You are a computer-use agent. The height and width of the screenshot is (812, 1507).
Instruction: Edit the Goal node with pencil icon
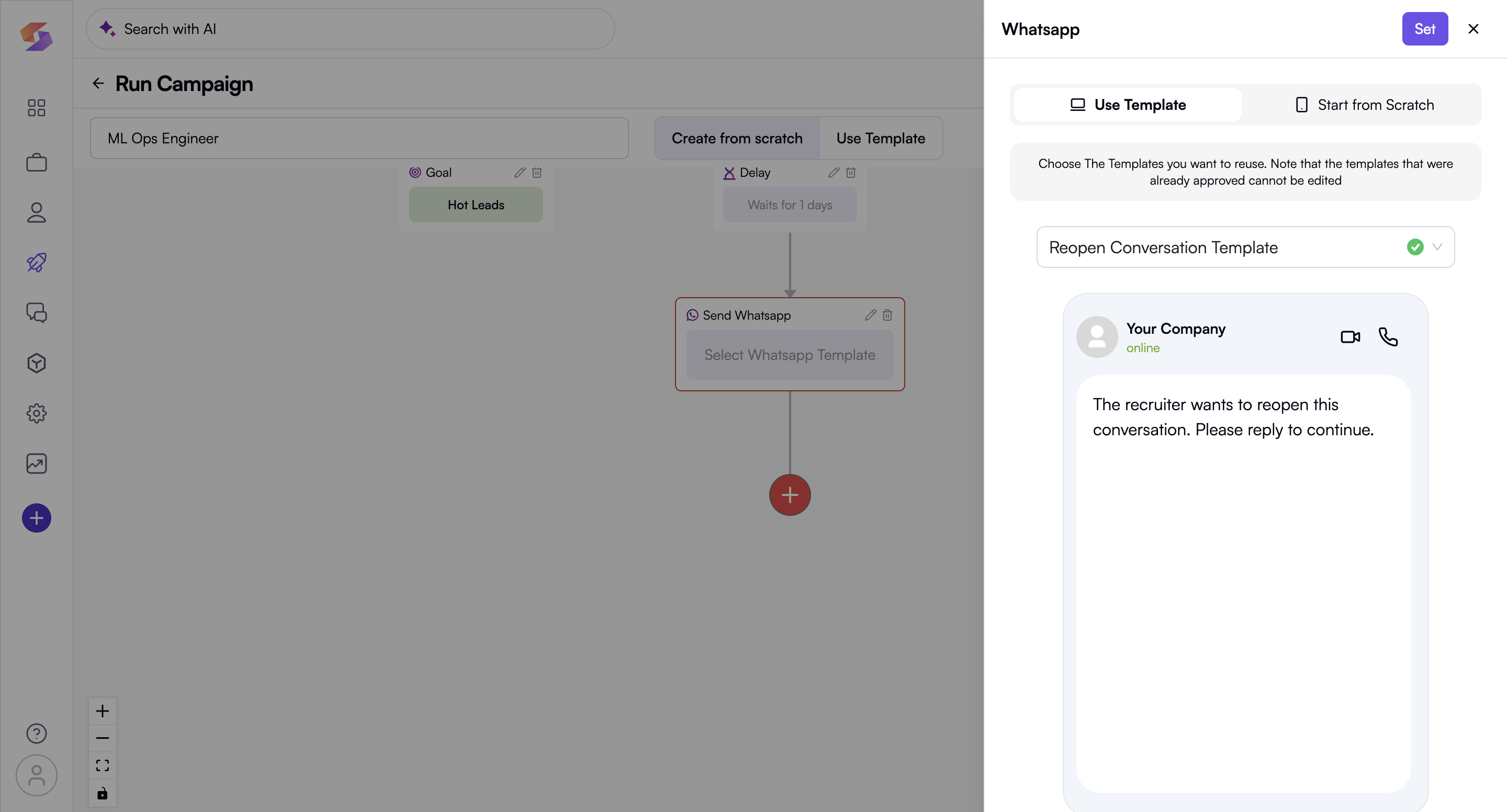520,173
